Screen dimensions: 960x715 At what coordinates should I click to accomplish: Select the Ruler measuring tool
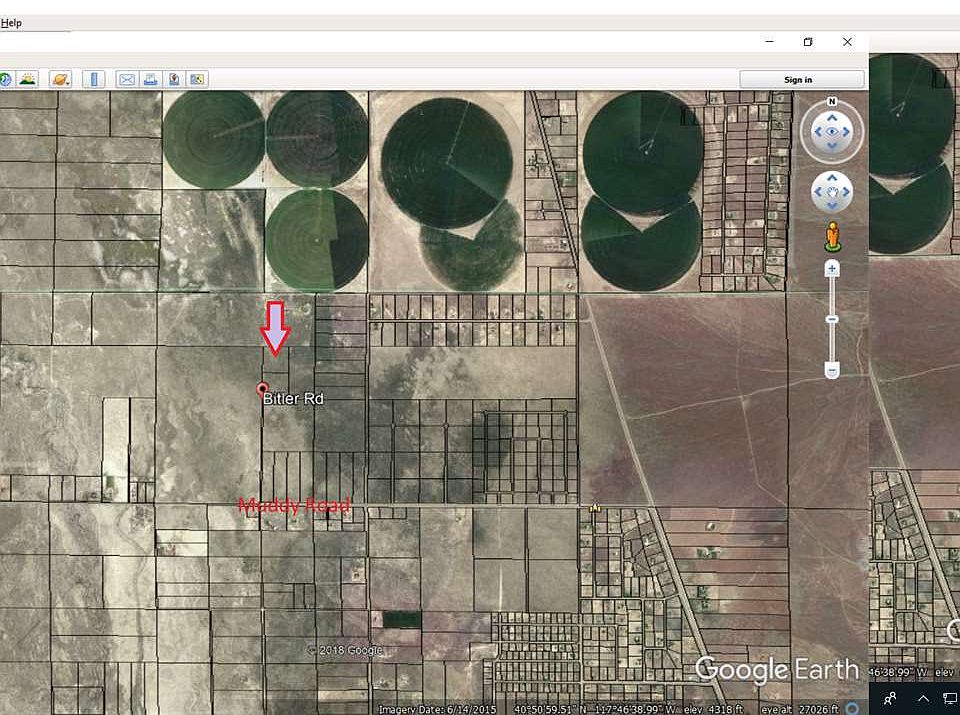coord(94,79)
